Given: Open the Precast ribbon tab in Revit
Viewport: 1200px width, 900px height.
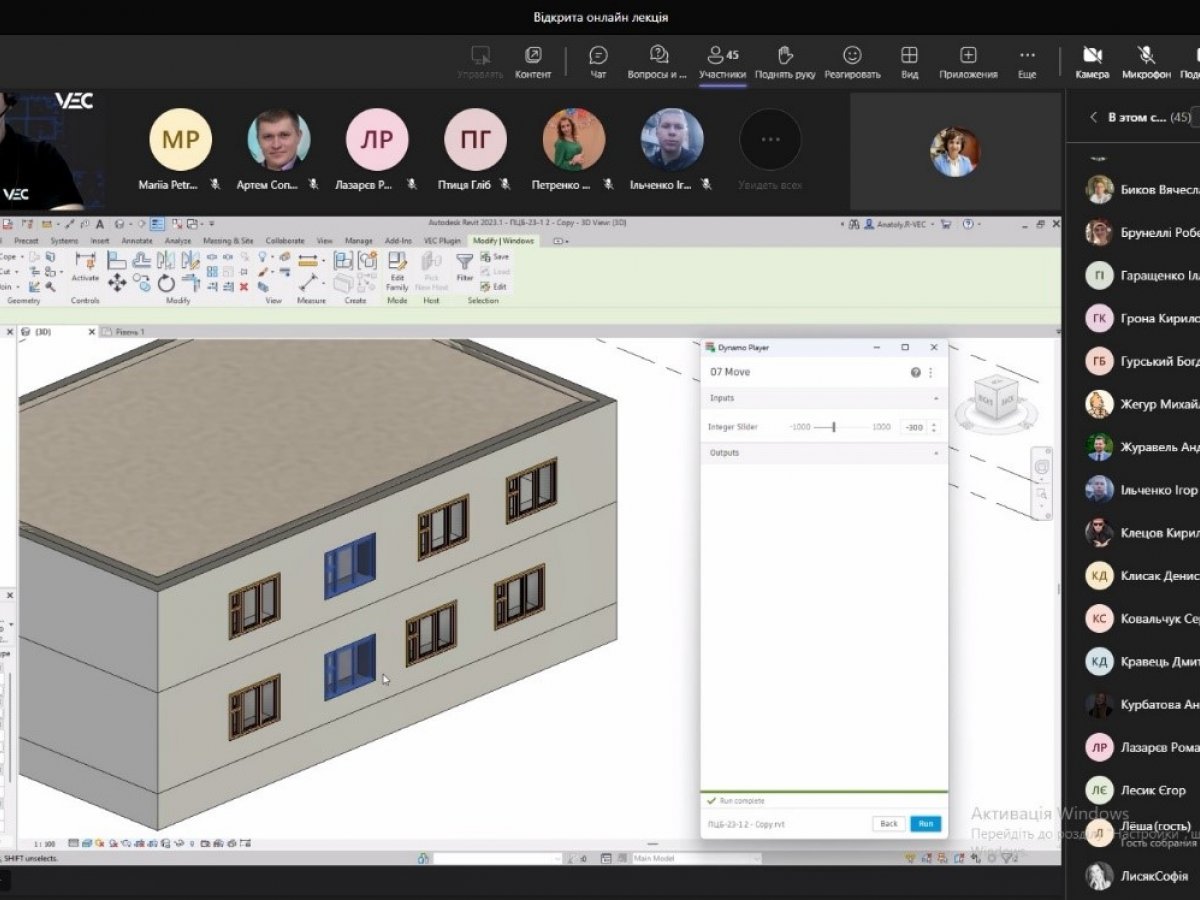Looking at the screenshot, I should [x=26, y=241].
